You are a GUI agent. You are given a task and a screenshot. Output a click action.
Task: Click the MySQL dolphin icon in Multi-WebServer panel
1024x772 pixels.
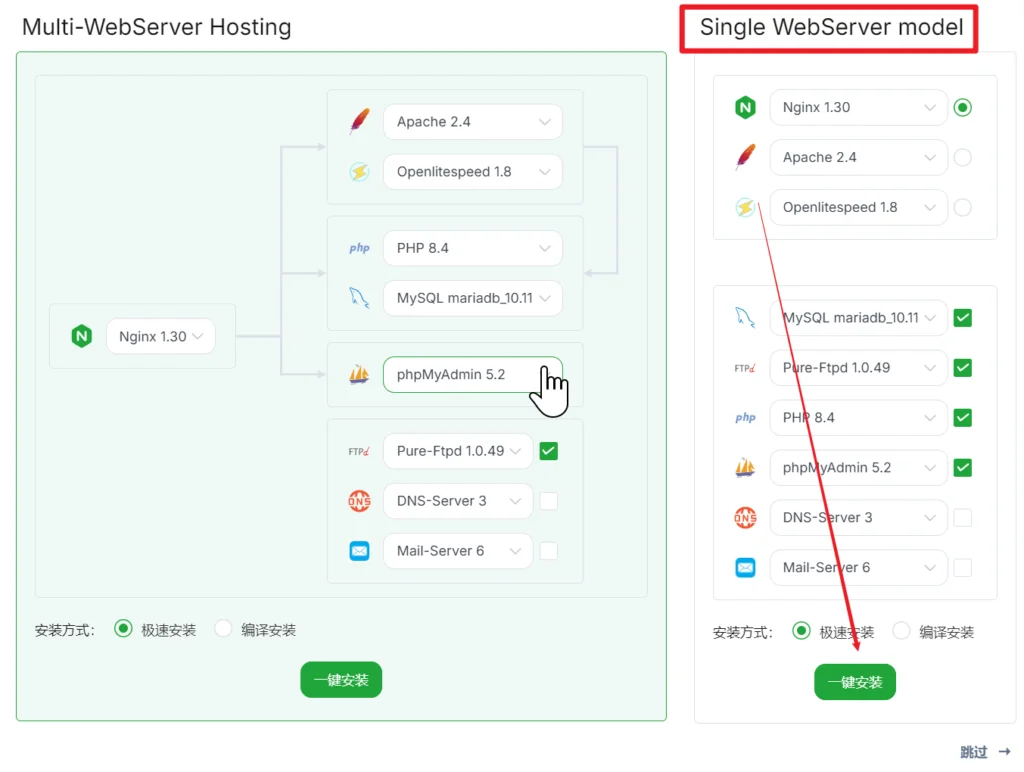(x=359, y=298)
